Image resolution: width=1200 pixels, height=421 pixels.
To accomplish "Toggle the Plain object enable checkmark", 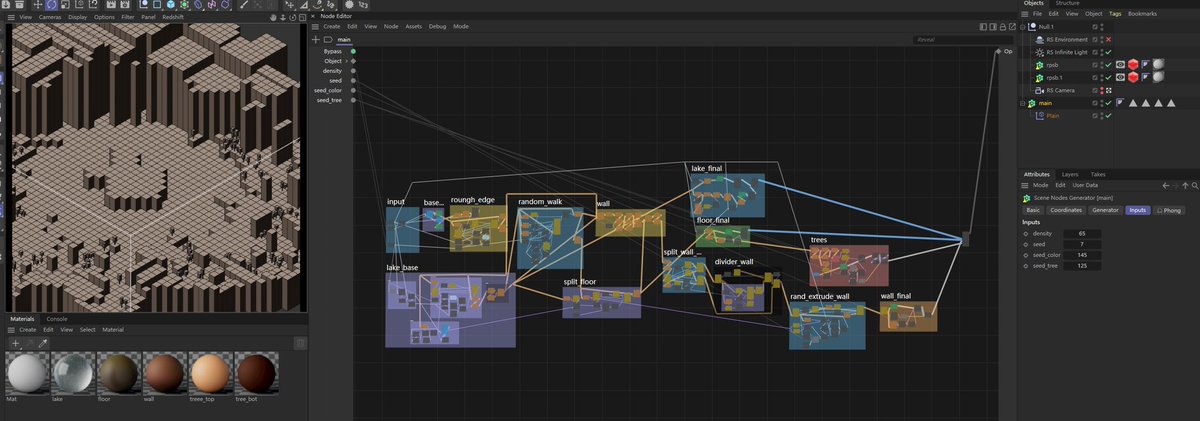I will 1109,115.
